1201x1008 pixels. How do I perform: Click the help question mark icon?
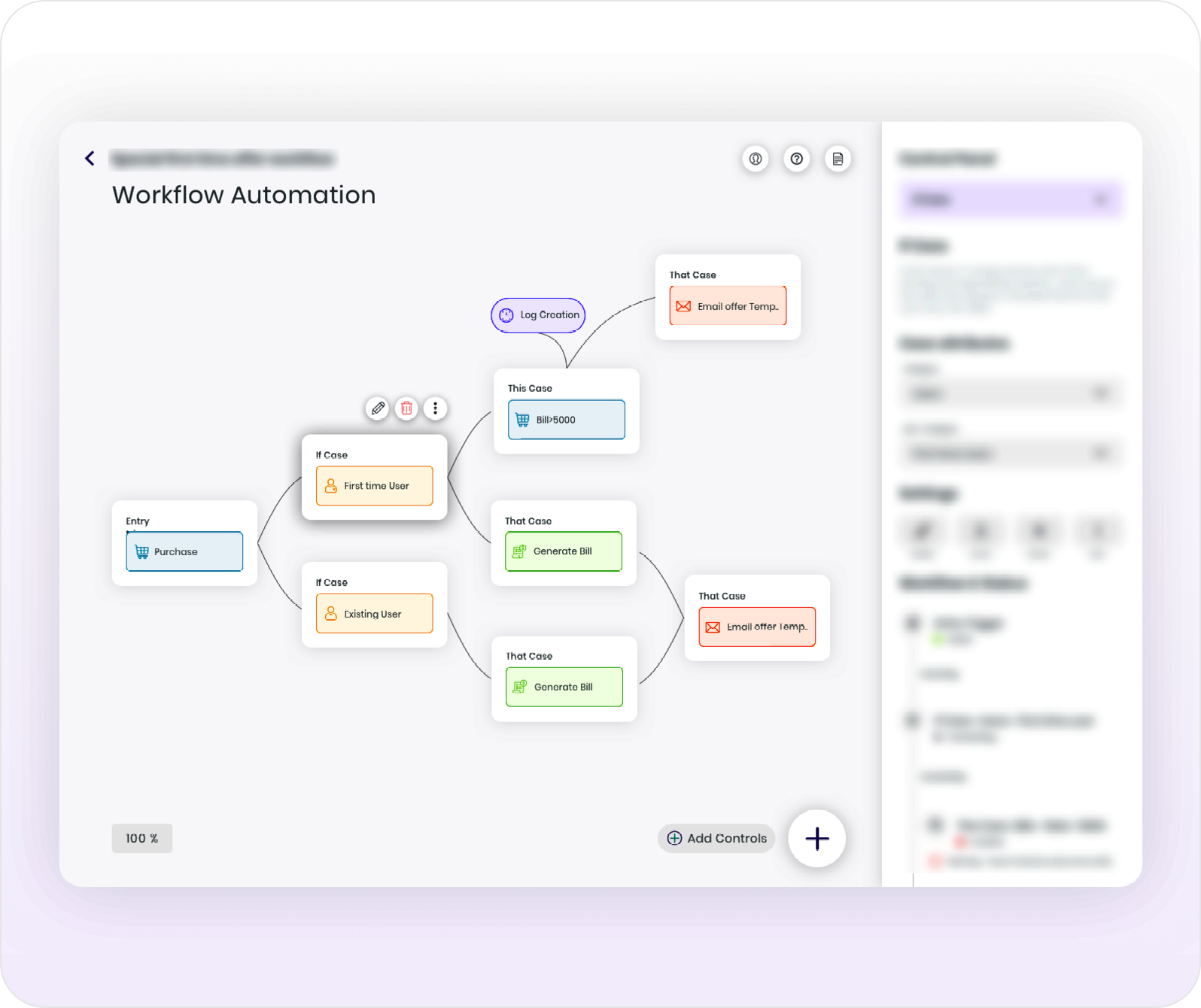pos(796,159)
